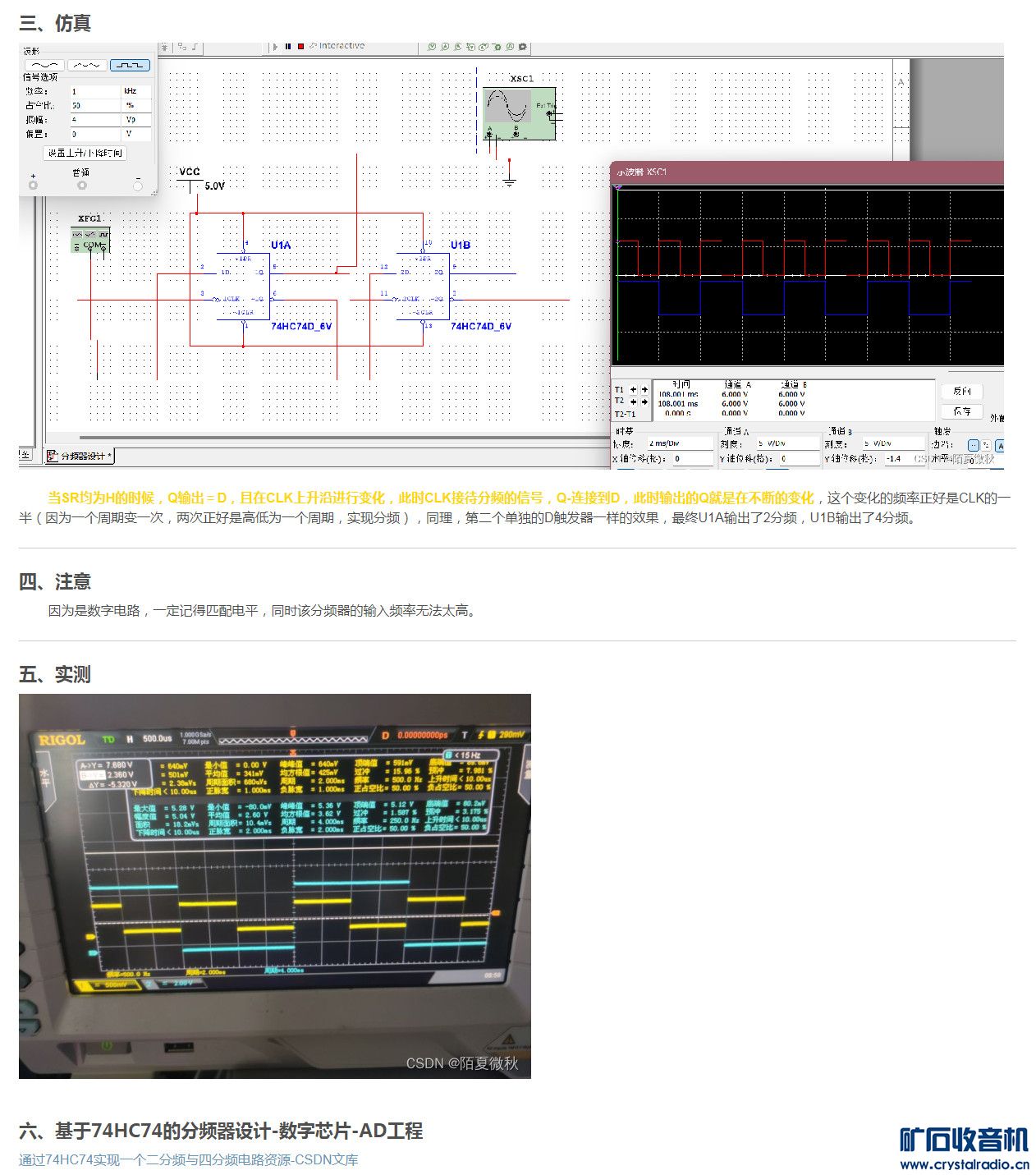Edit channel A Y position field
1036x1175 pixels.
800,459
